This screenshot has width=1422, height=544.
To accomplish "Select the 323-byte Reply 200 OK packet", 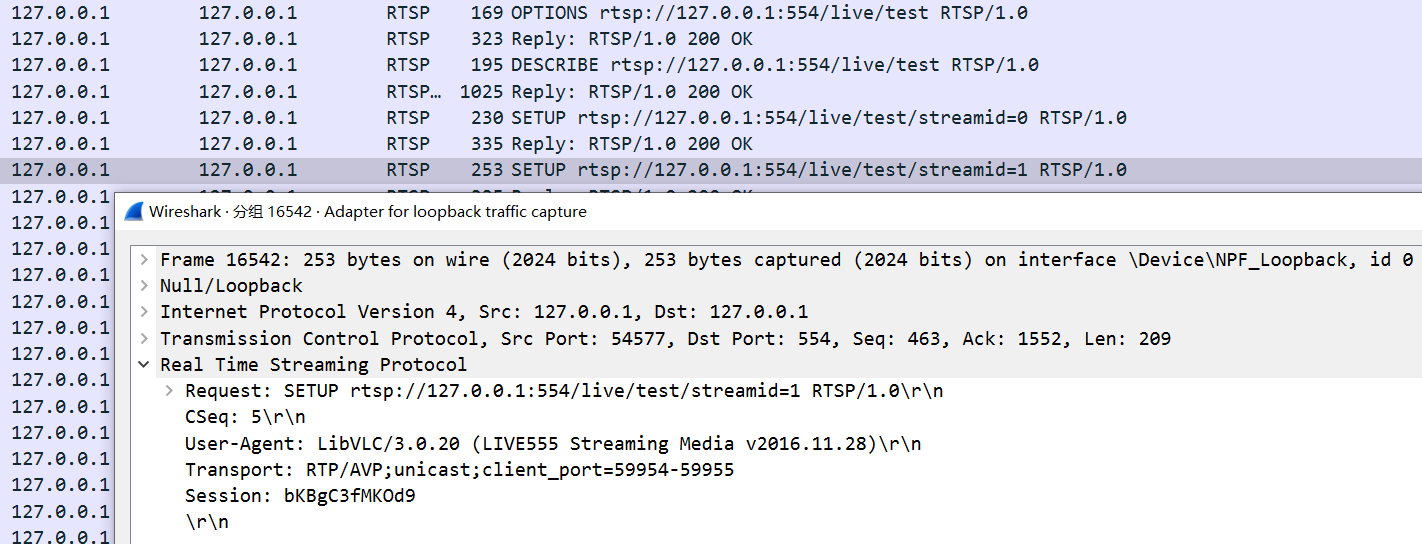I will [711, 39].
